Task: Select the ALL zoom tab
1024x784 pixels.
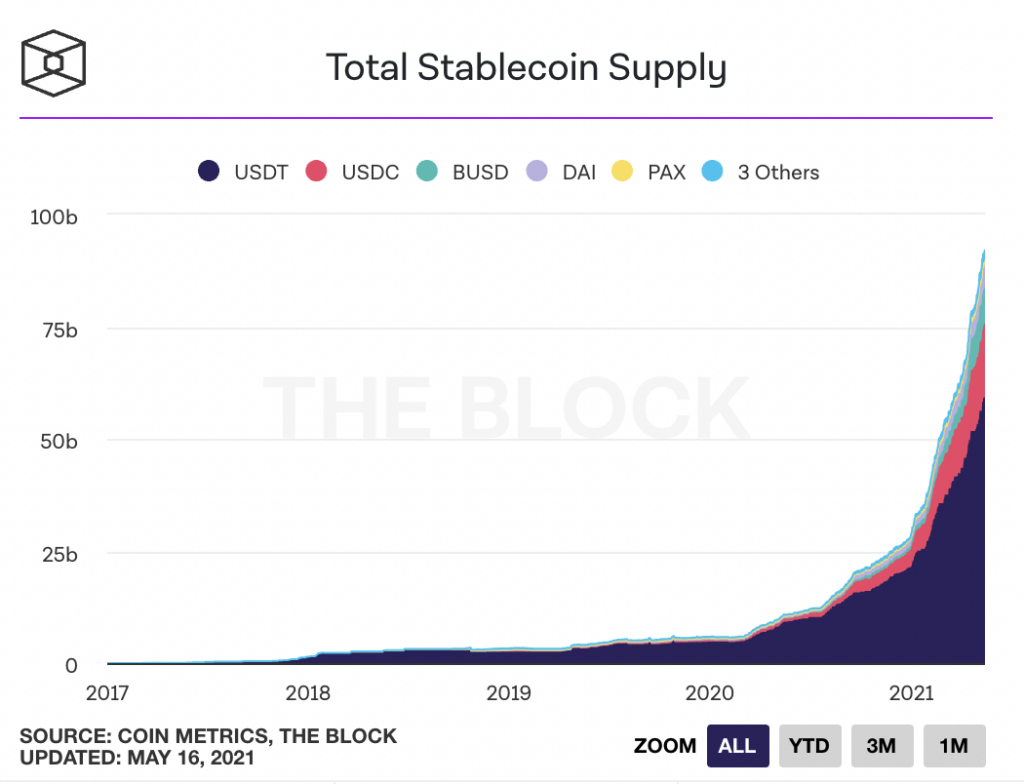Action: pos(737,746)
